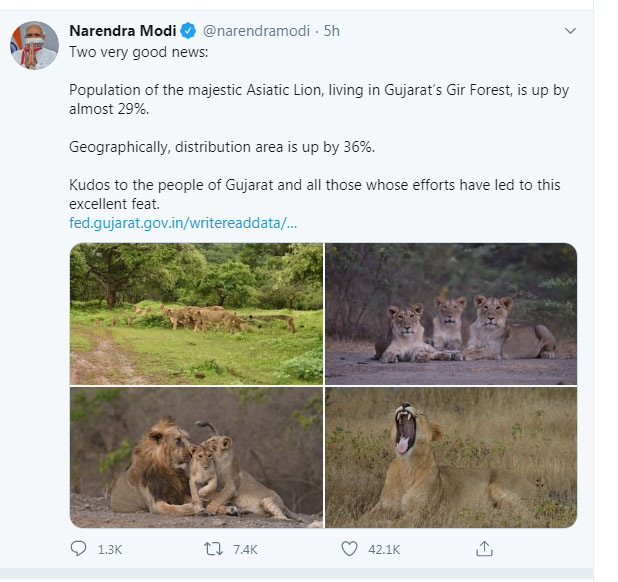The width and height of the screenshot is (618, 582).
Task: Click the reply speech bubble icon
Action: (x=78, y=549)
